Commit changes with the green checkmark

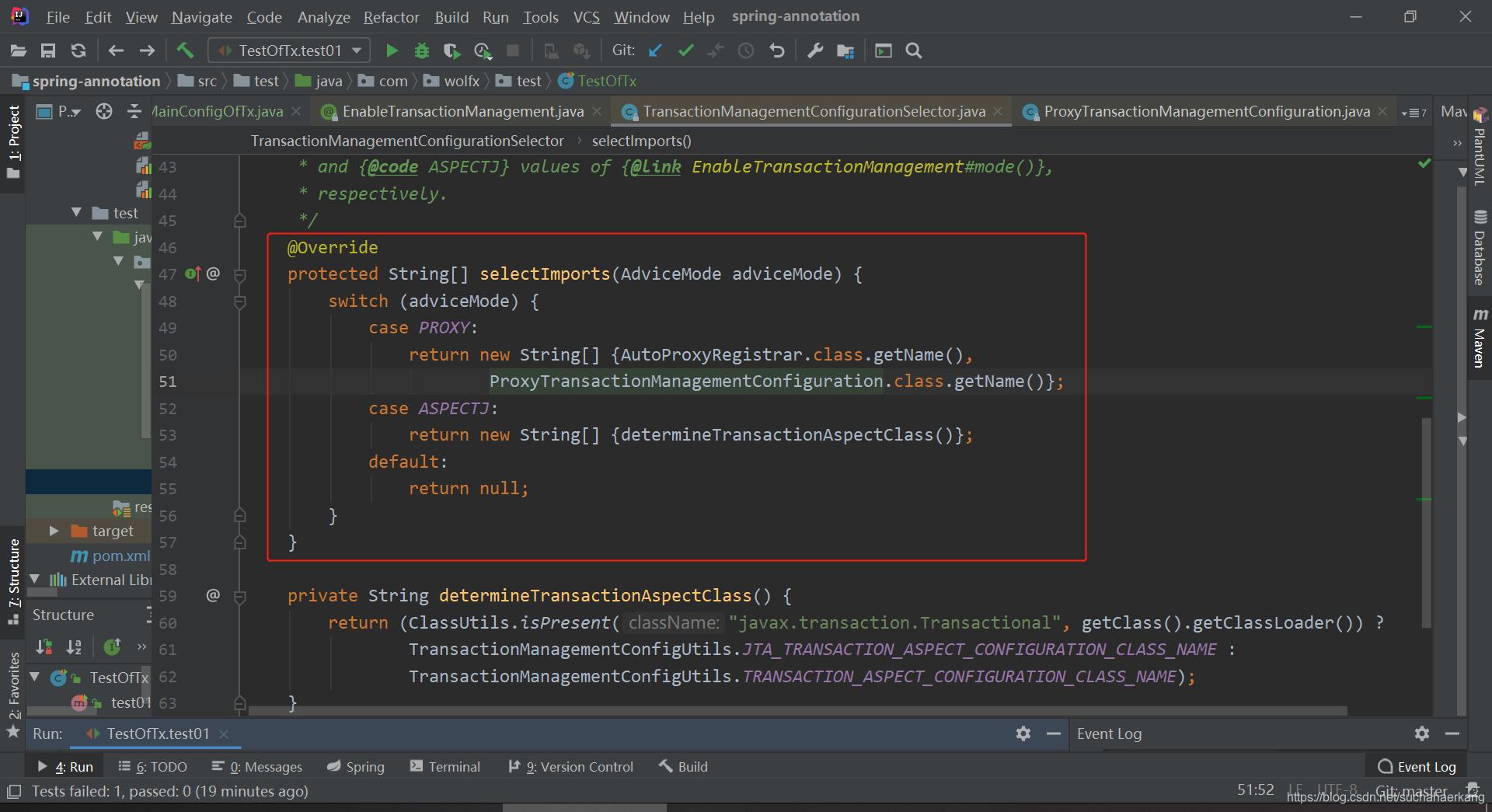[685, 51]
